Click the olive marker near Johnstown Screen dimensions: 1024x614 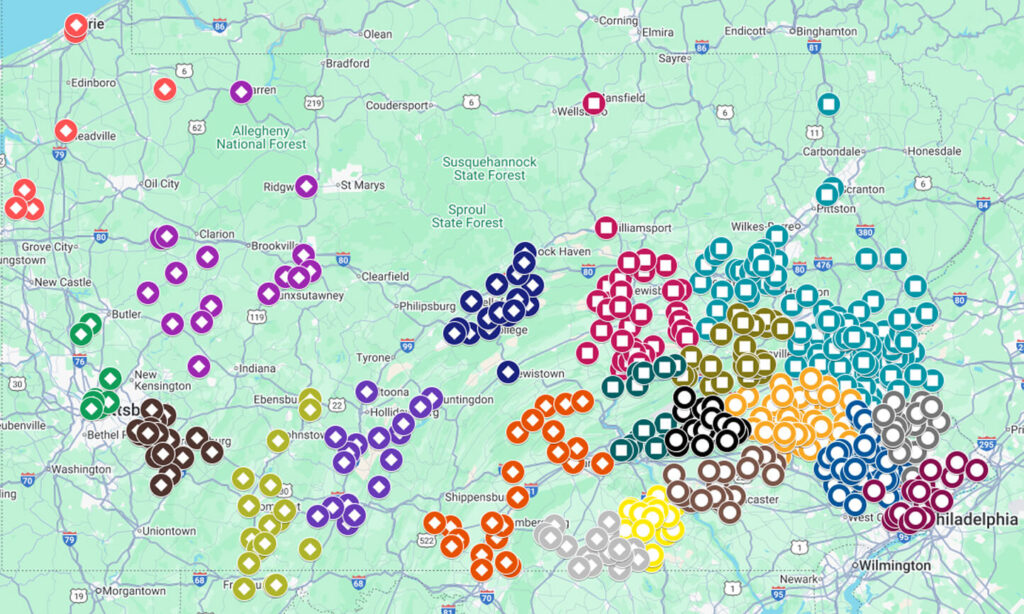point(278,440)
